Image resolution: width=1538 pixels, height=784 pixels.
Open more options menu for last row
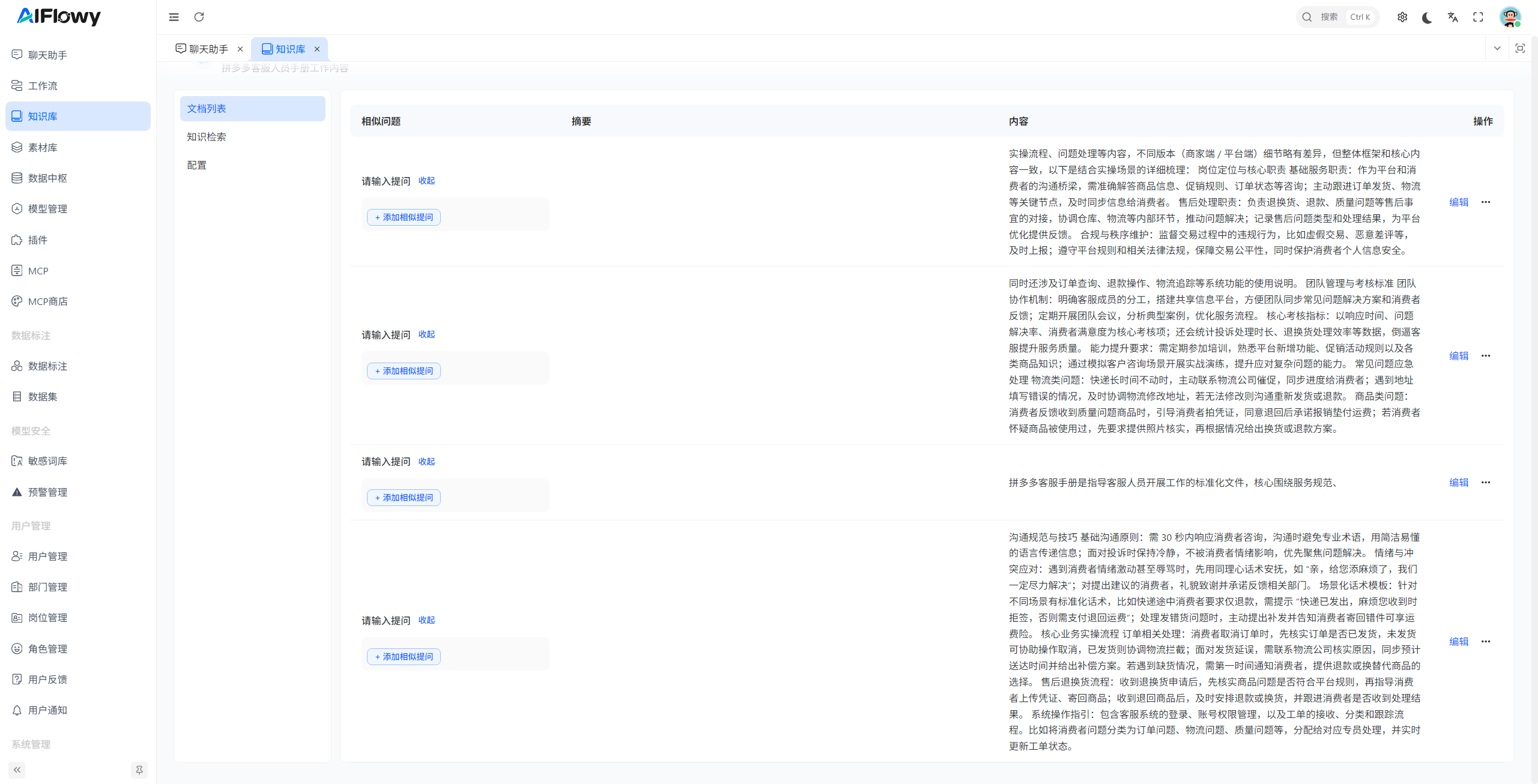pyautogui.click(x=1486, y=642)
